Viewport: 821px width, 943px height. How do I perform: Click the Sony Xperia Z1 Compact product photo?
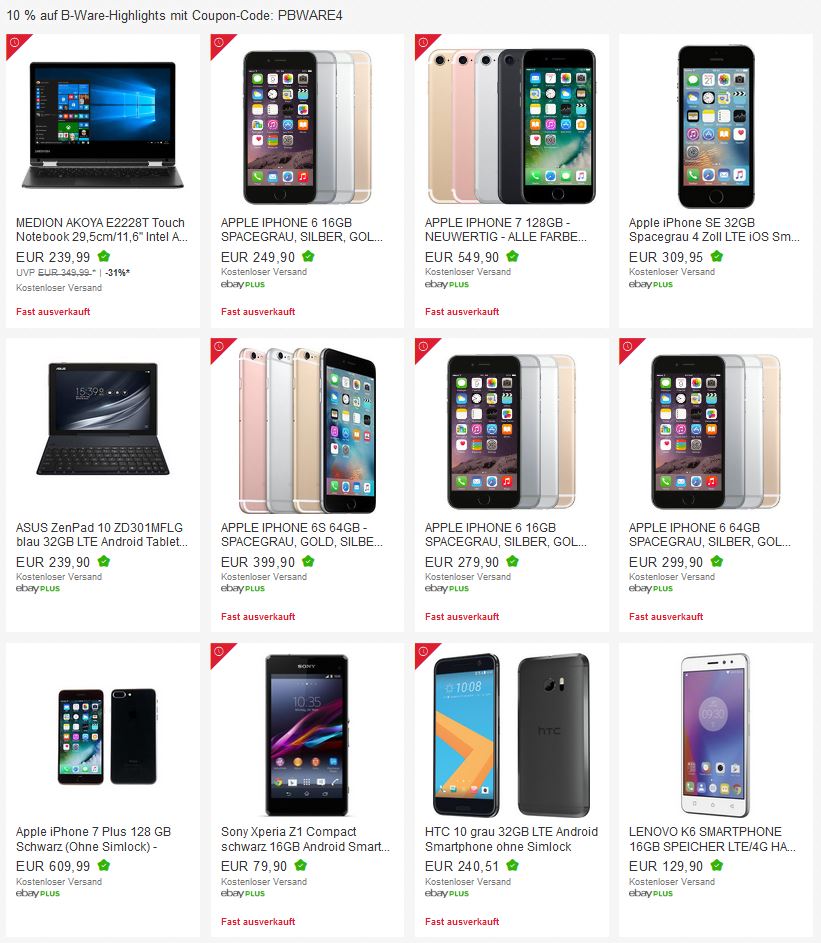click(x=307, y=735)
